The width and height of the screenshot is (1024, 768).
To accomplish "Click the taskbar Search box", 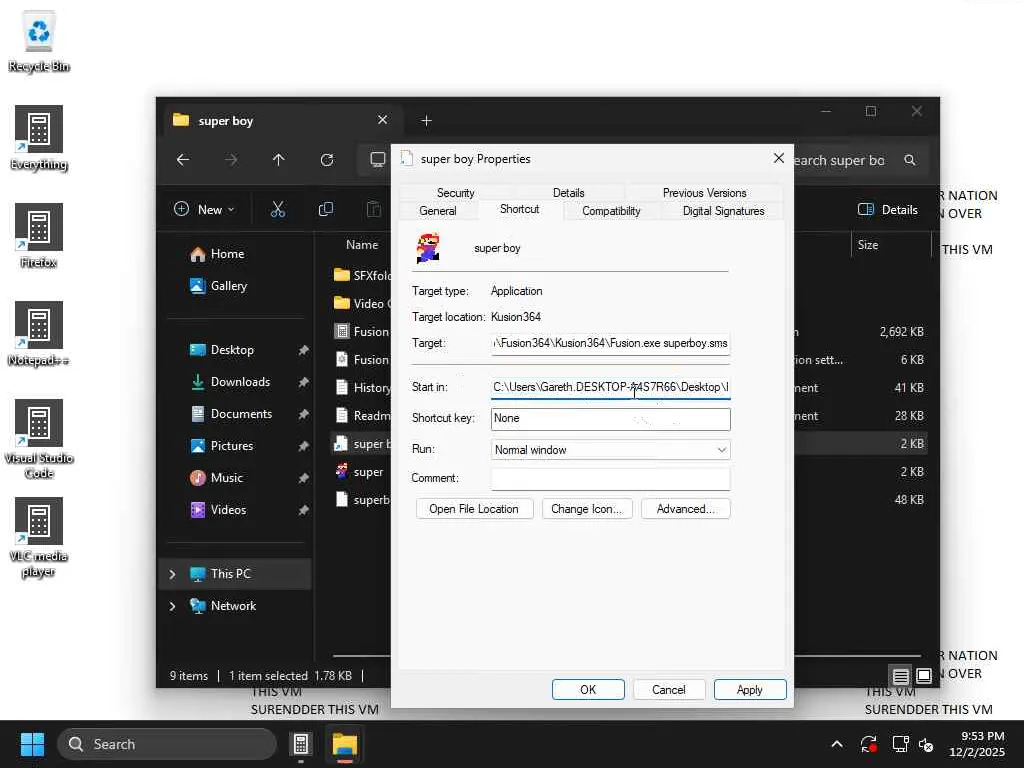I will [x=167, y=744].
